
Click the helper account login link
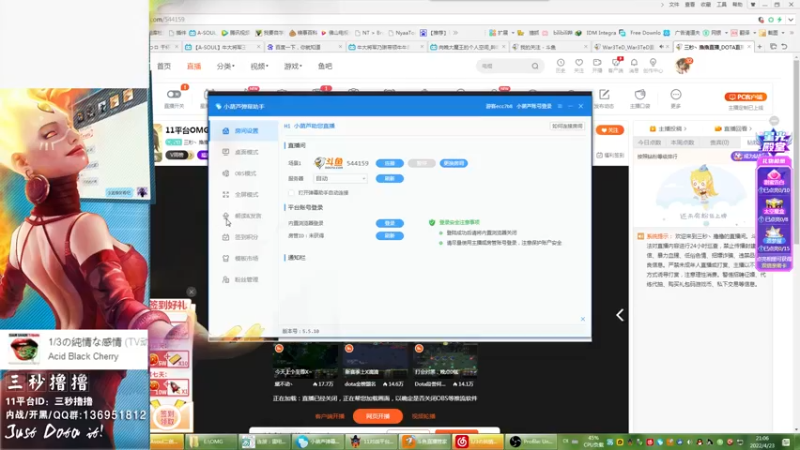pos(534,106)
